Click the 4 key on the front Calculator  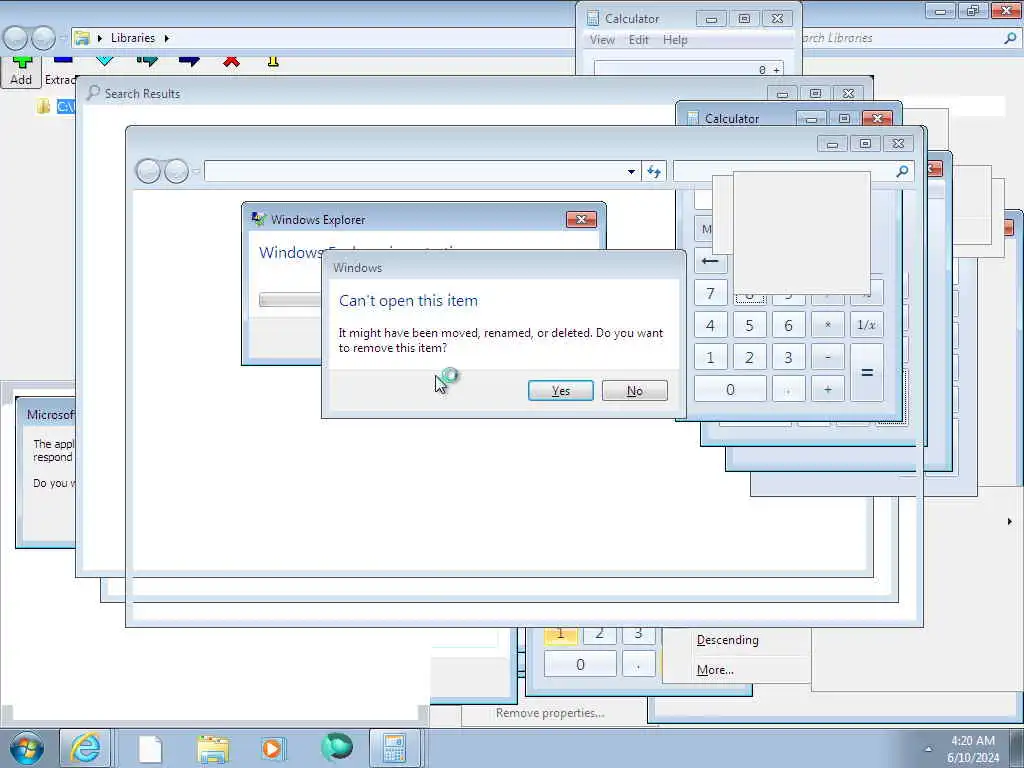coord(710,325)
